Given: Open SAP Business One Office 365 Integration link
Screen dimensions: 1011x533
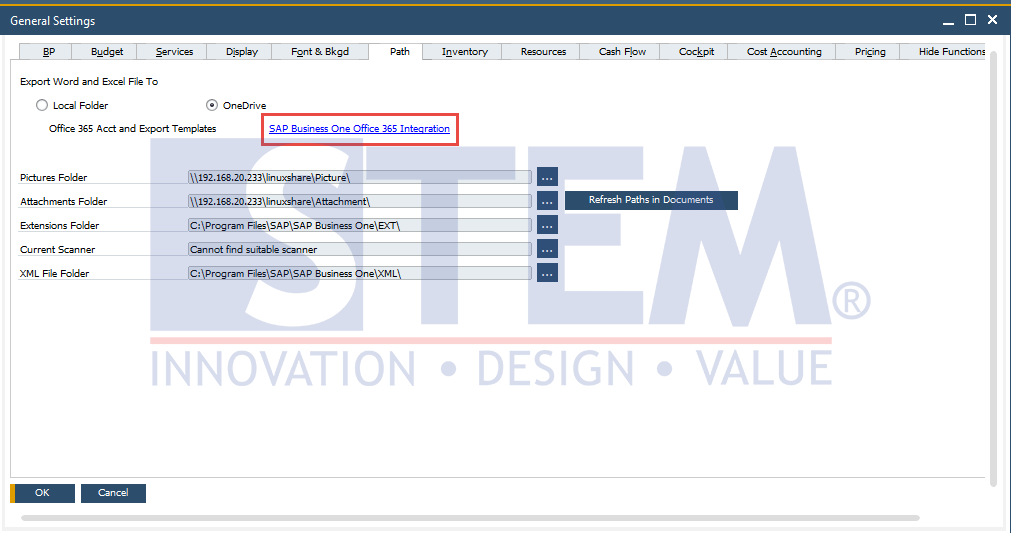Looking at the screenshot, I should pos(359,129).
